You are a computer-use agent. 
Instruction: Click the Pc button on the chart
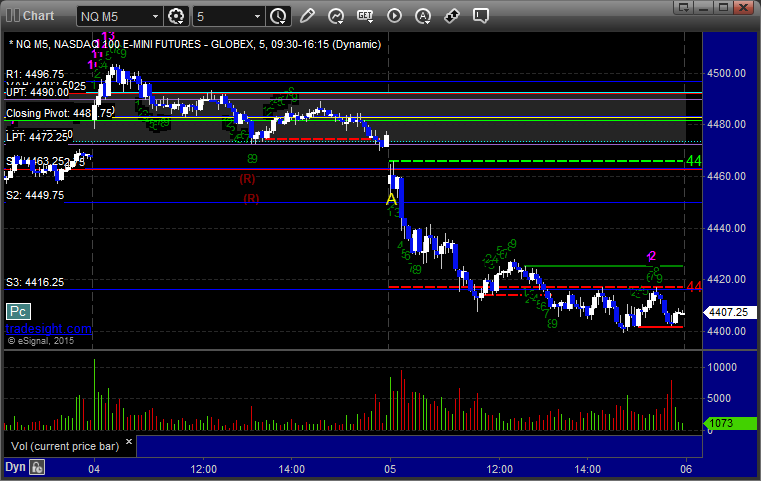tap(18, 312)
